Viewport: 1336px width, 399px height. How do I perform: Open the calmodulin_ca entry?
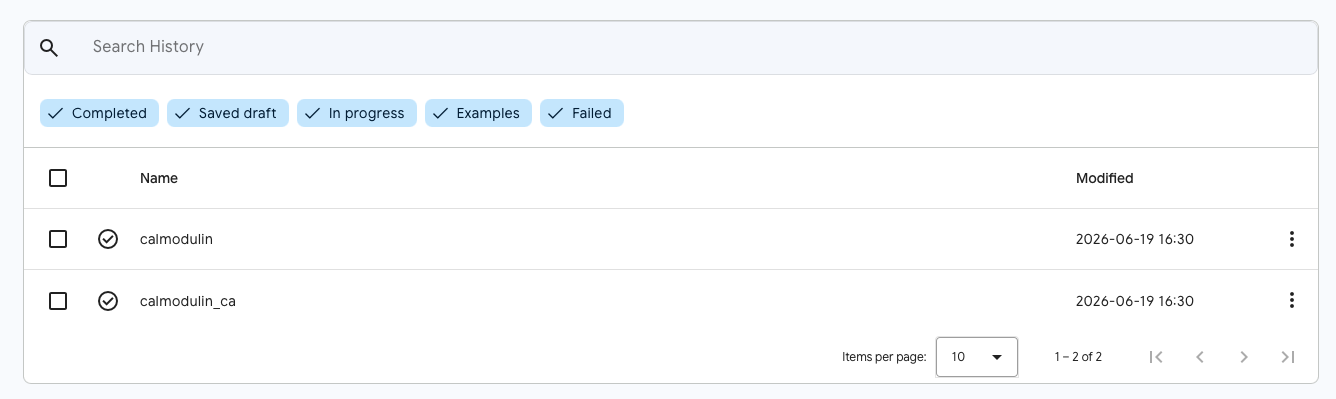188,301
